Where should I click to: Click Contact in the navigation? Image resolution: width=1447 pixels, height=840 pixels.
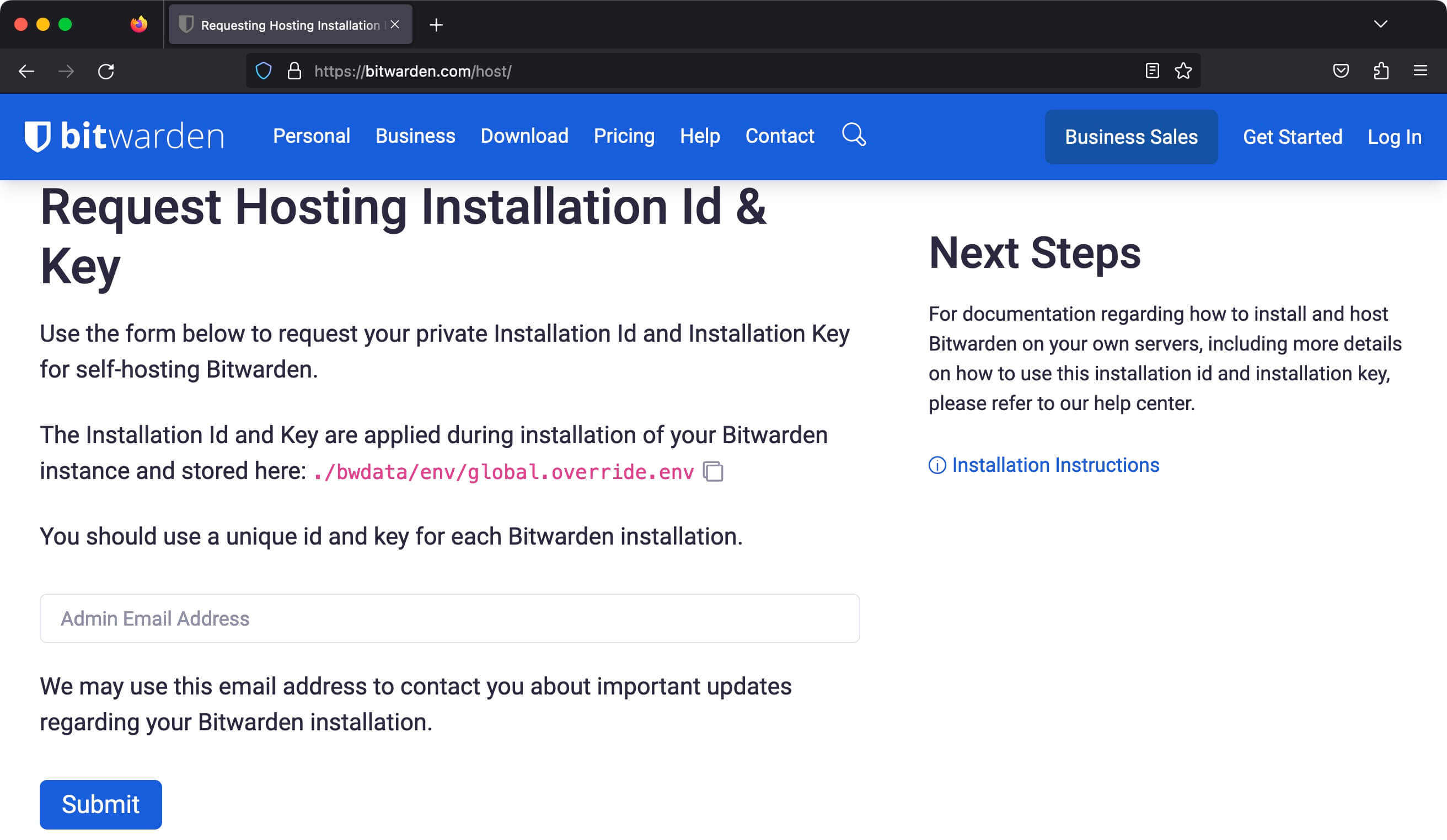[x=780, y=136]
